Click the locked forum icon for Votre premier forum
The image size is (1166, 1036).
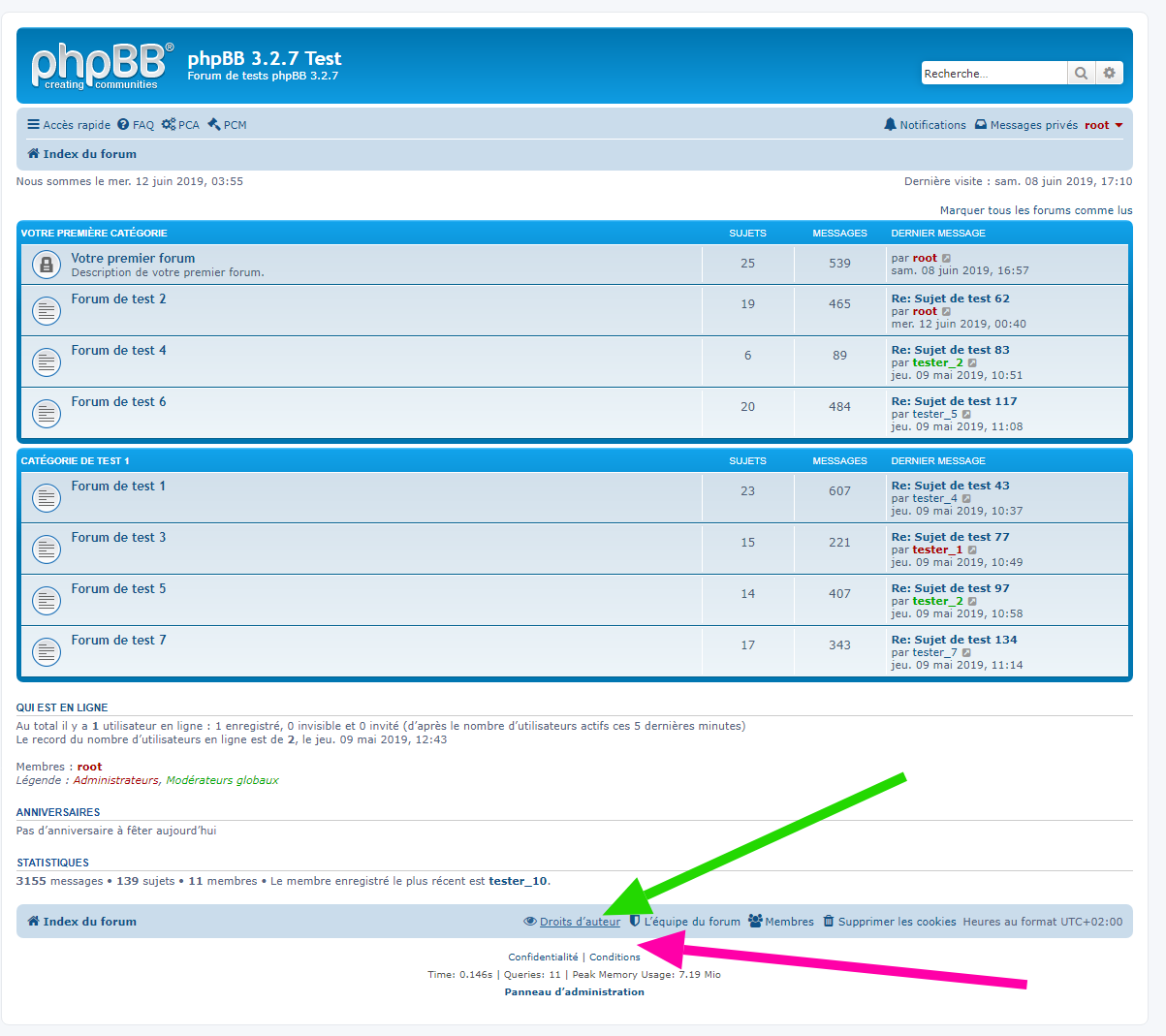point(46,265)
